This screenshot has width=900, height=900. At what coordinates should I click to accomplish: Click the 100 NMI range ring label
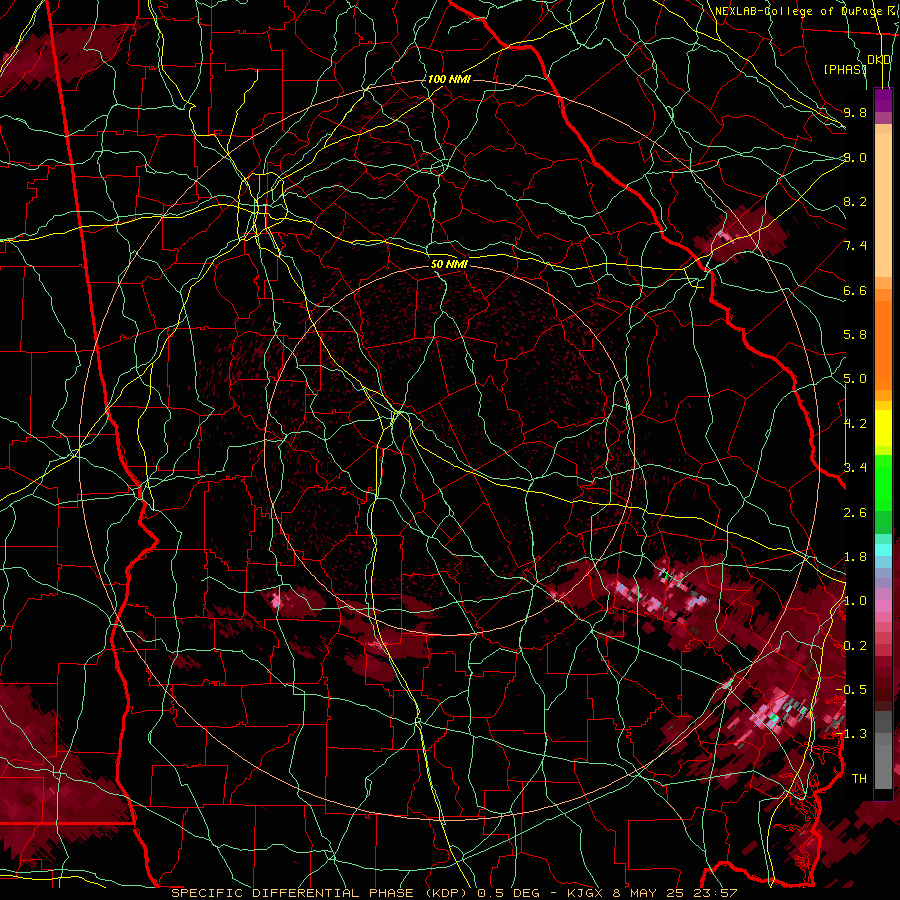coord(449,79)
